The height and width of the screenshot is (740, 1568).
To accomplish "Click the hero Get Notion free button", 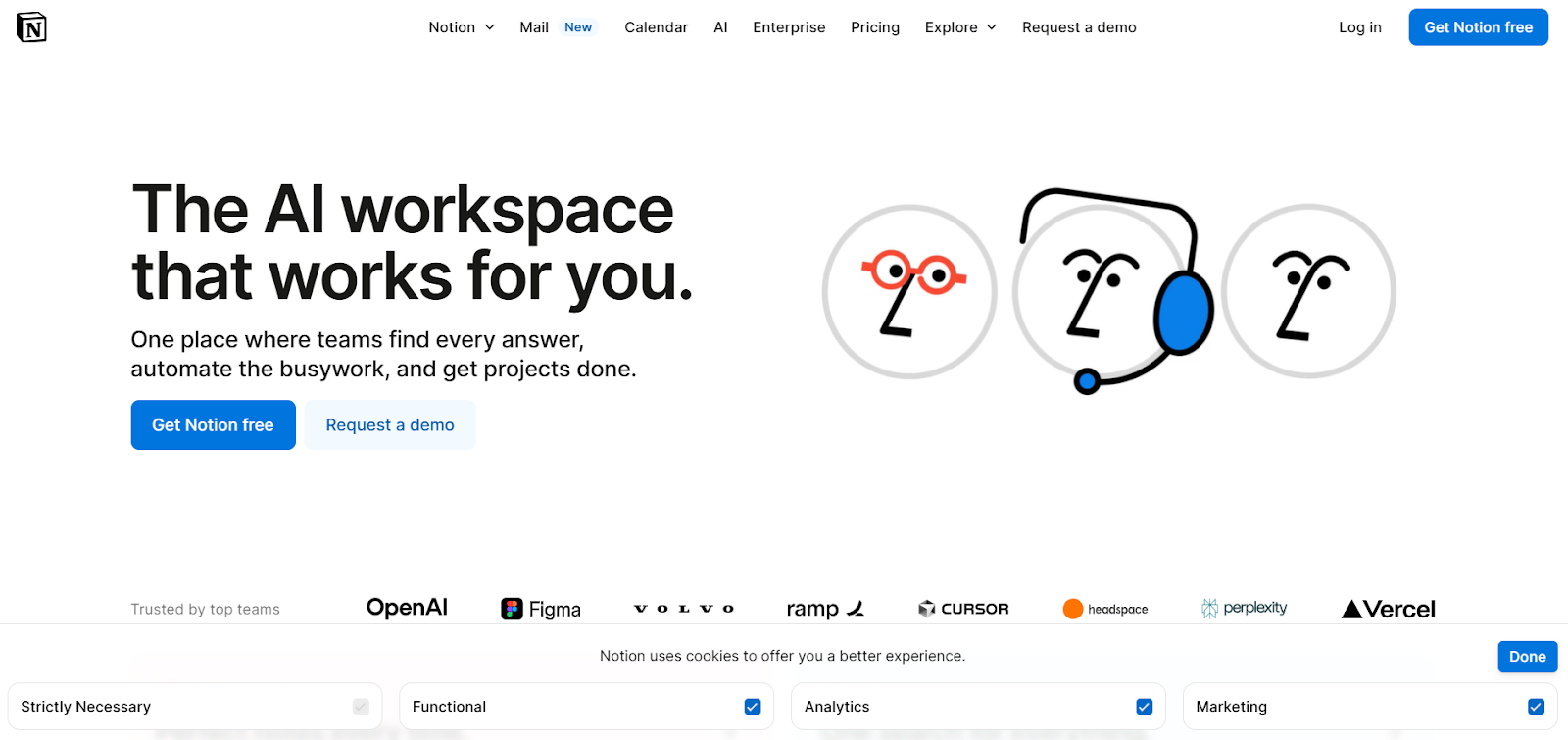I will 214,424.
